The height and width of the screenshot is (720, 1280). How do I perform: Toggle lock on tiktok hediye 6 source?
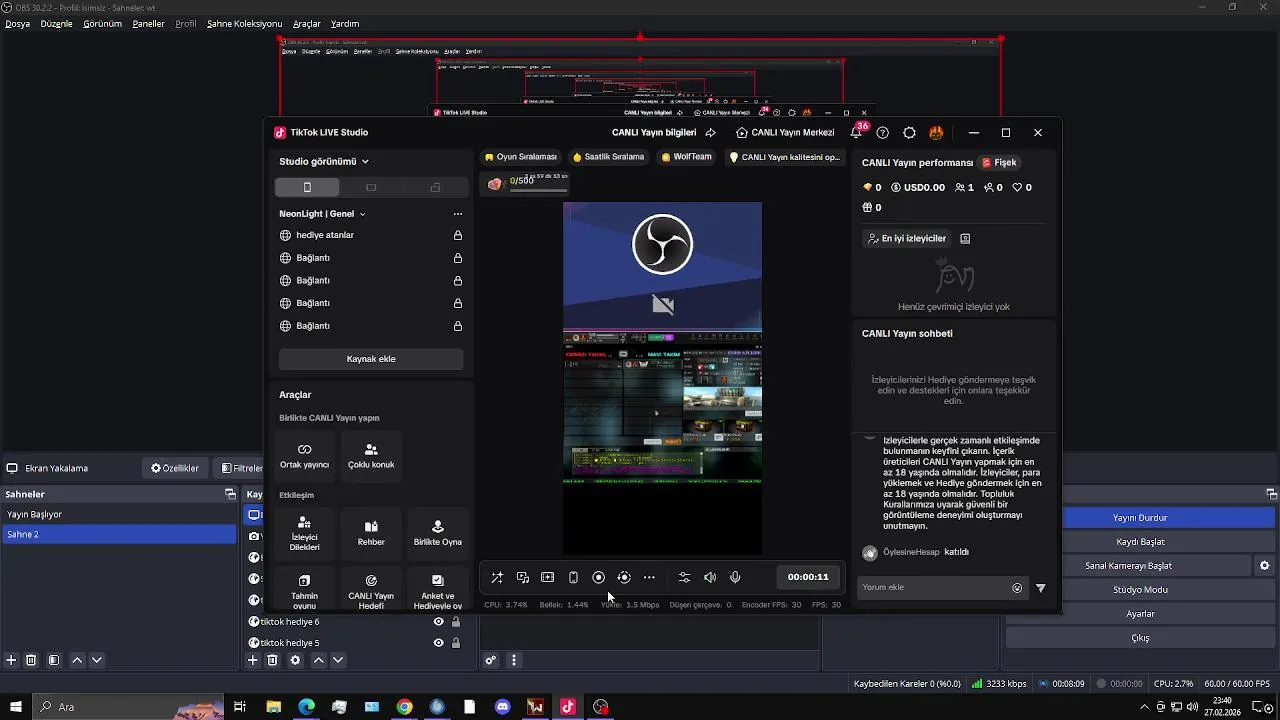[x=456, y=622]
